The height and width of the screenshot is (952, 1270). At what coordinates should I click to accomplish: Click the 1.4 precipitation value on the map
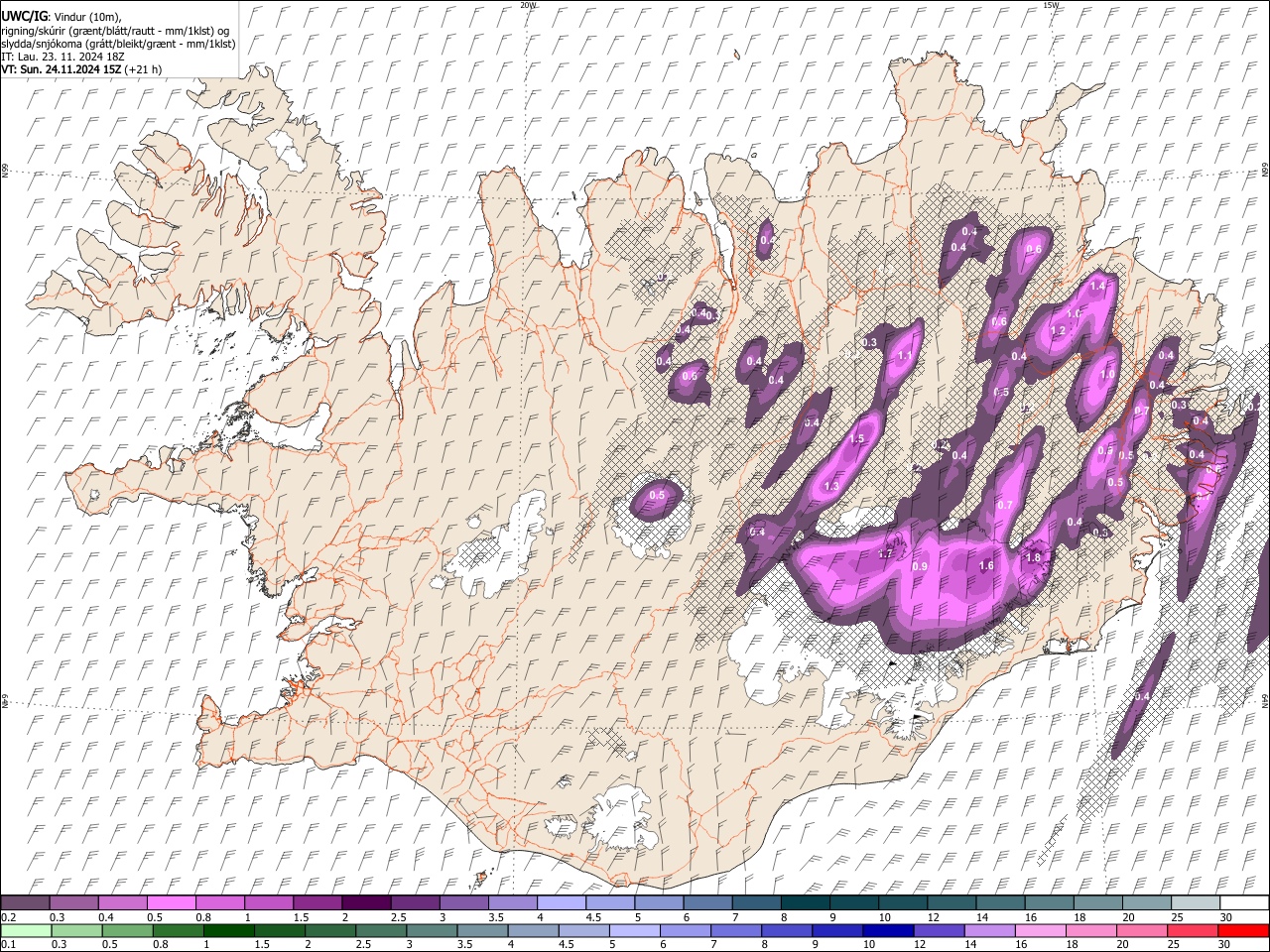click(1097, 286)
